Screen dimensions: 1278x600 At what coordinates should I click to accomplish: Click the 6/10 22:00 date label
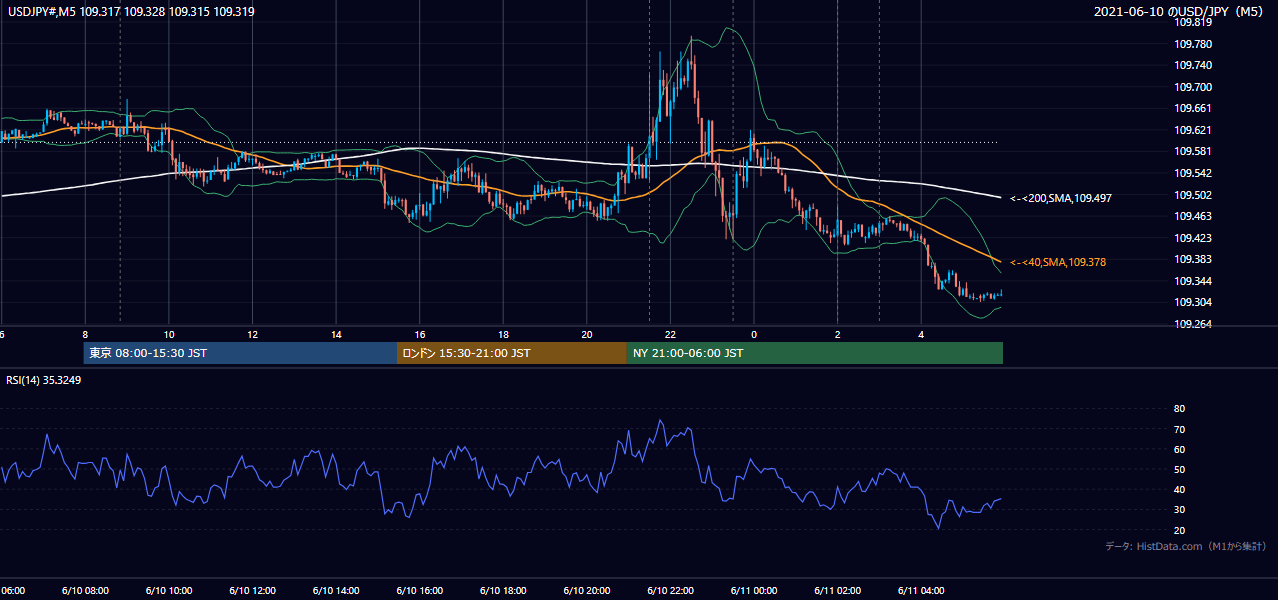point(670,590)
